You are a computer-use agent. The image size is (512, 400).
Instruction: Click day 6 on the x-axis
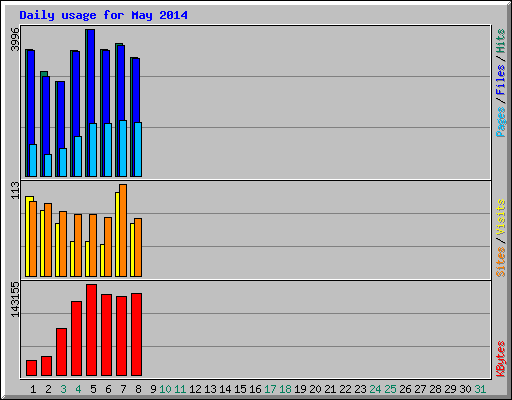tap(108, 389)
